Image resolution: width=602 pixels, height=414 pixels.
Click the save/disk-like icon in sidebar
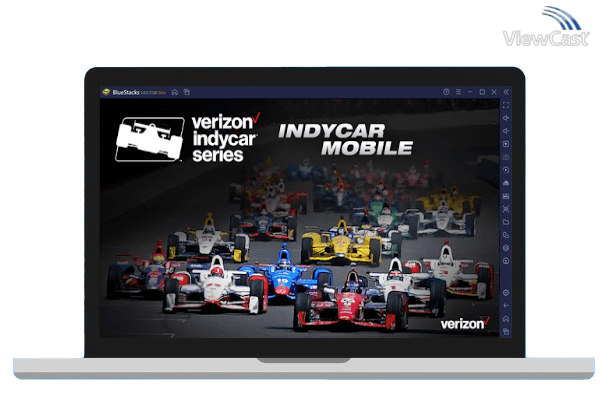click(506, 196)
